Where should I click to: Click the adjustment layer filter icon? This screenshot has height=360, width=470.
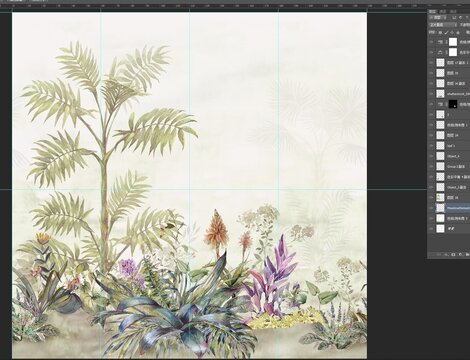click(x=460, y=17)
